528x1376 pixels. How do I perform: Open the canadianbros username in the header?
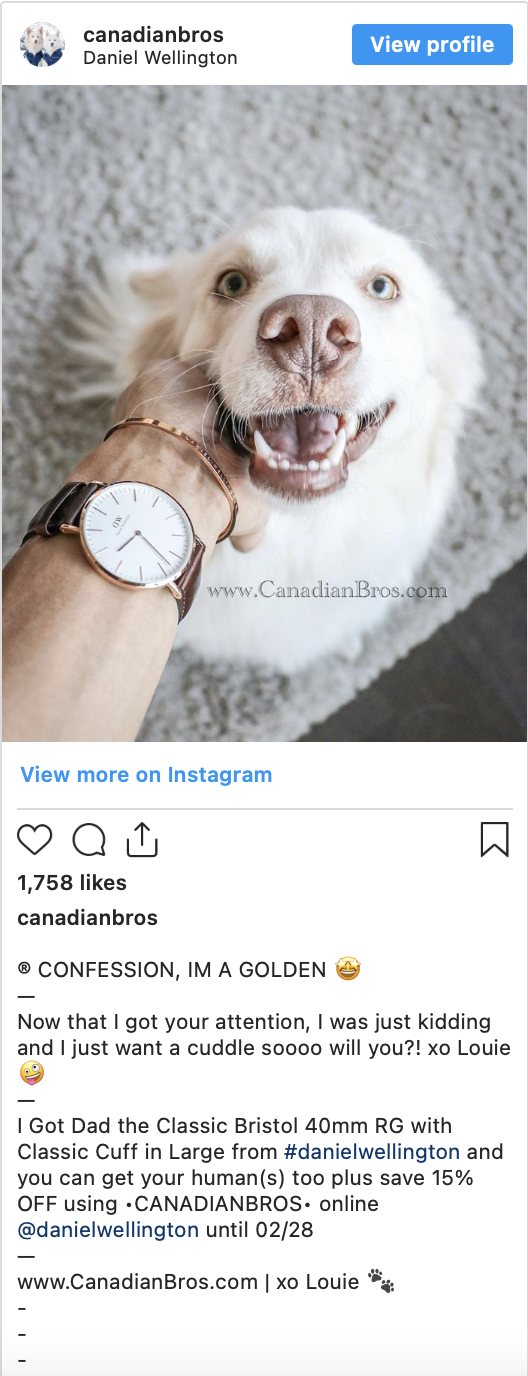153,36
